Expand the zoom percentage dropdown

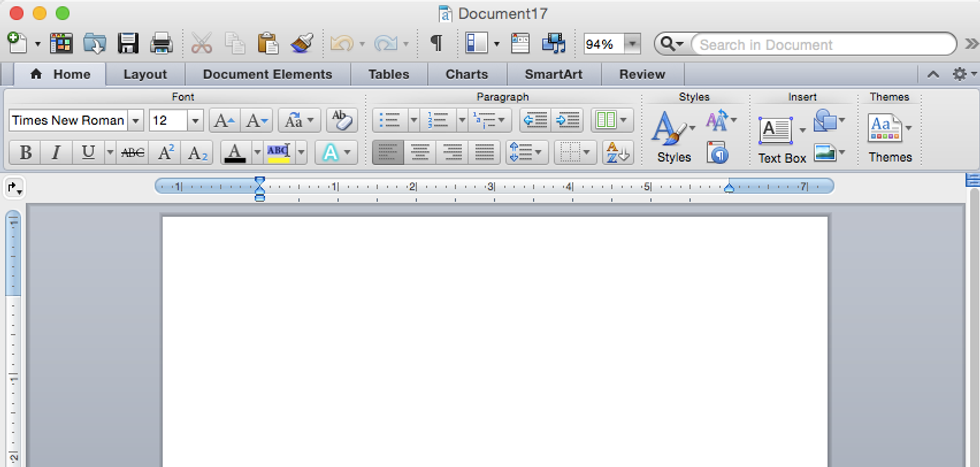(632, 44)
